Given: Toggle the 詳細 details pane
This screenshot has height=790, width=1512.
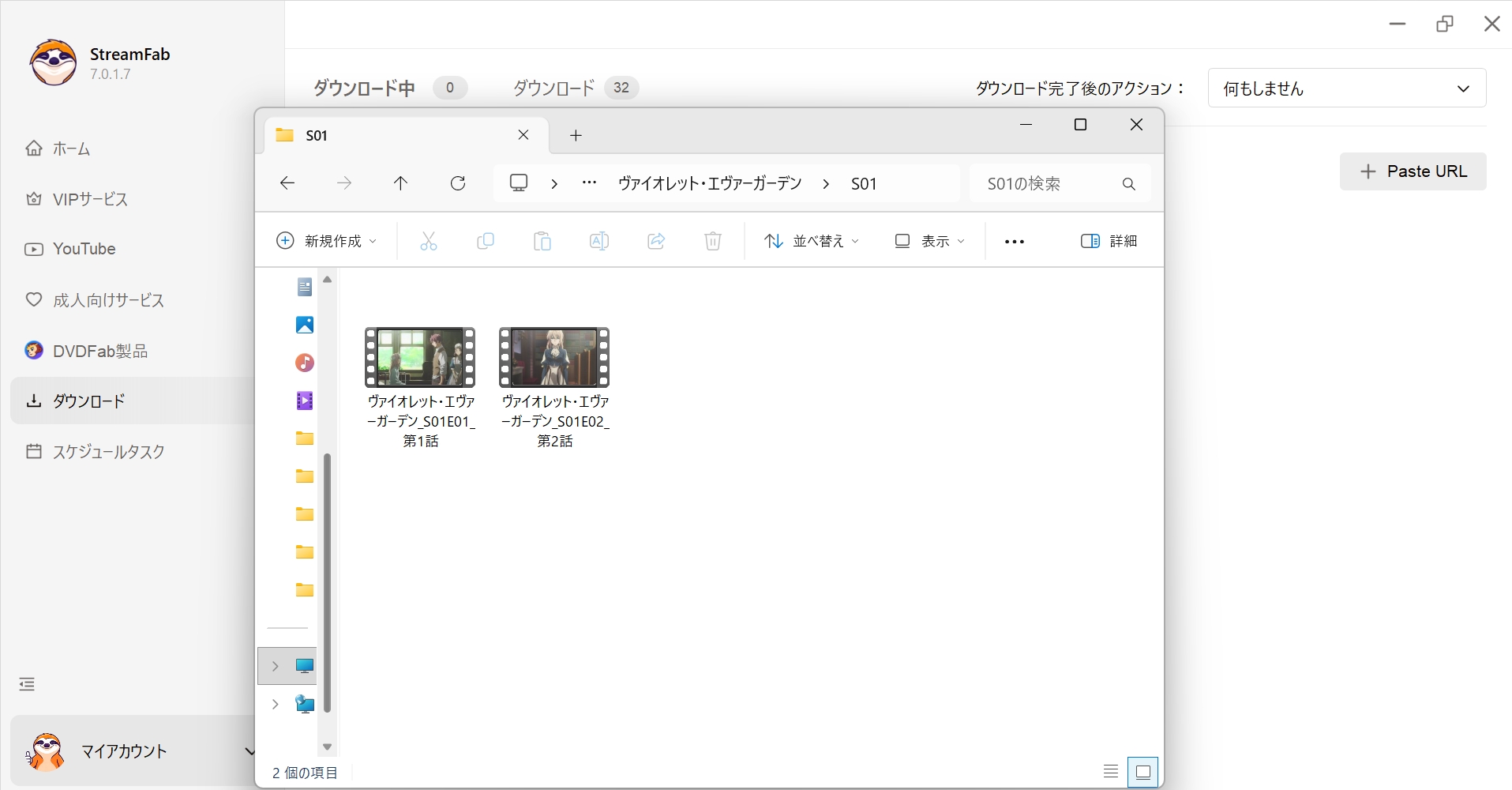Looking at the screenshot, I should tap(1109, 241).
